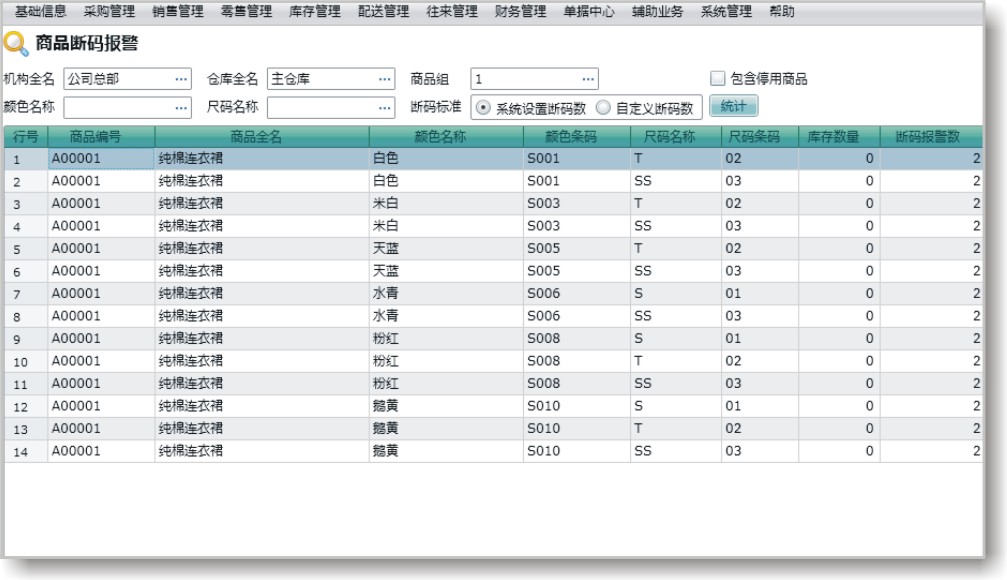Select the A00001 cell in row 1
This screenshot has height=580, width=1007.
click(101, 158)
